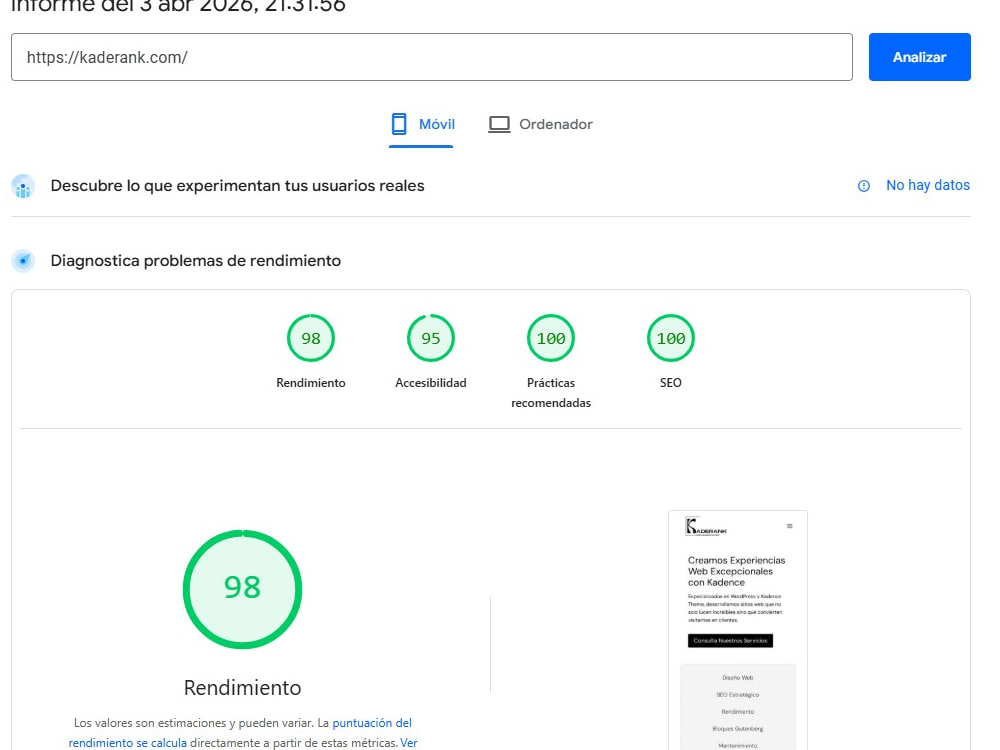Image resolution: width=1000 pixels, height=750 pixels.
Task: Open the puntuación del rendimiento se calcula link
Action: click(x=240, y=733)
